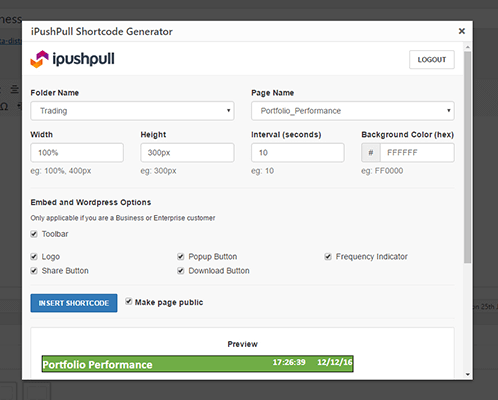Close the iPushPull Shortcode Generator dialog
This screenshot has height=400, width=498.
click(x=462, y=31)
